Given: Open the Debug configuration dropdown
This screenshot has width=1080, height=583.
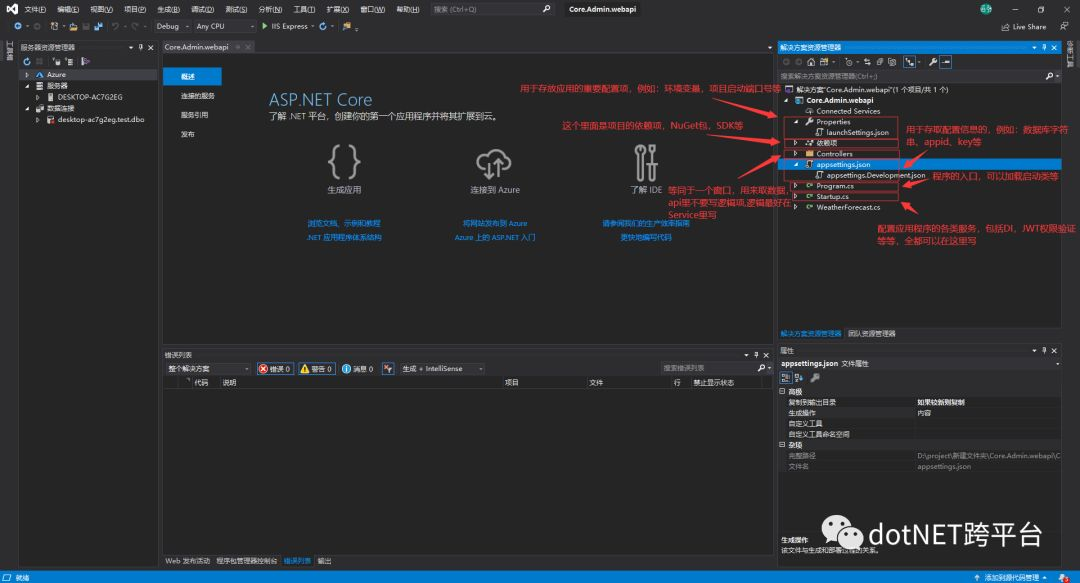Looking at the screenshot, I should (172, 26).
